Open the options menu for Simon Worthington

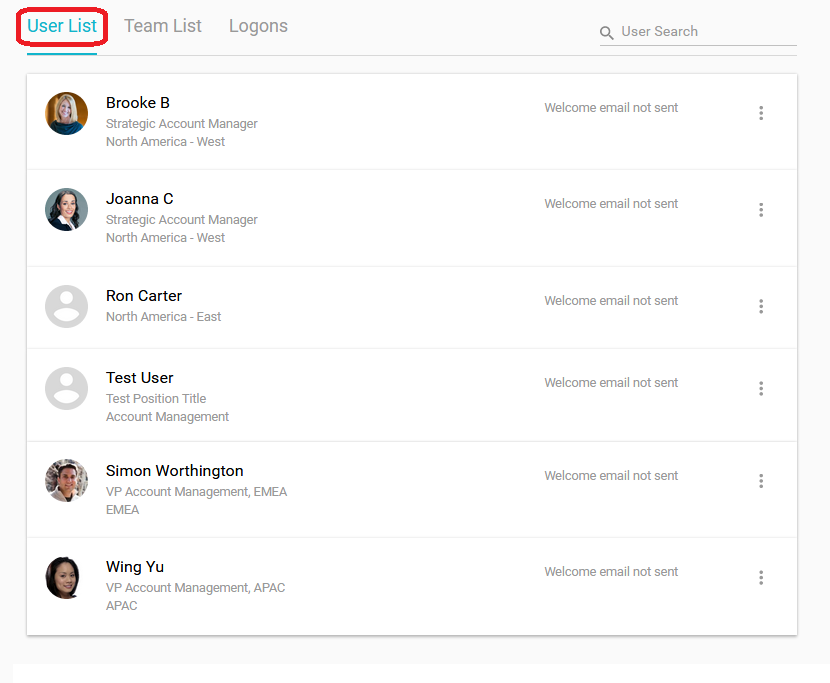pyautogui.click(x=761, y=481)
